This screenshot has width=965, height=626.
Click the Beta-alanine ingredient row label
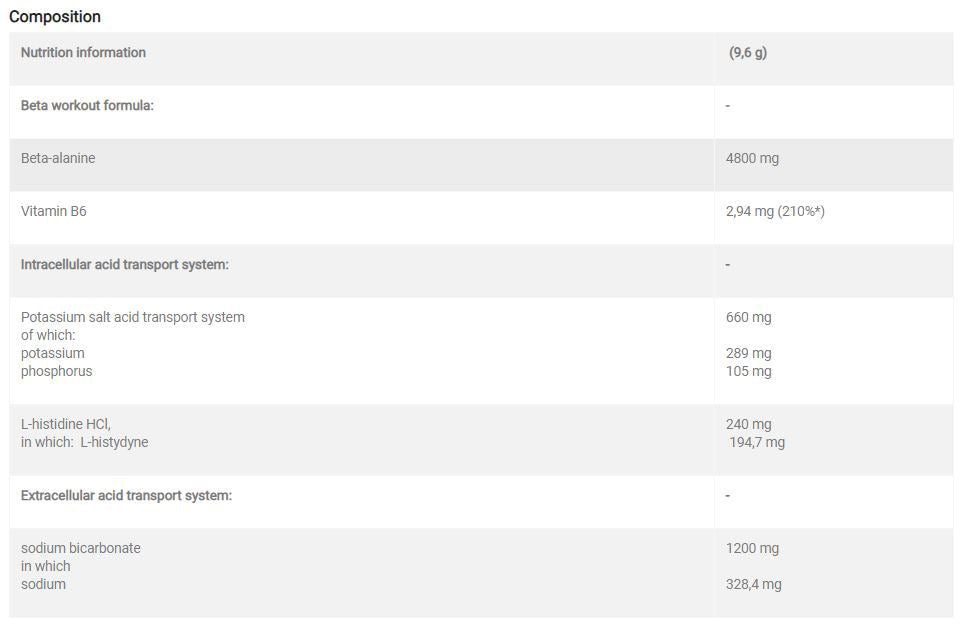click(58, 159)
